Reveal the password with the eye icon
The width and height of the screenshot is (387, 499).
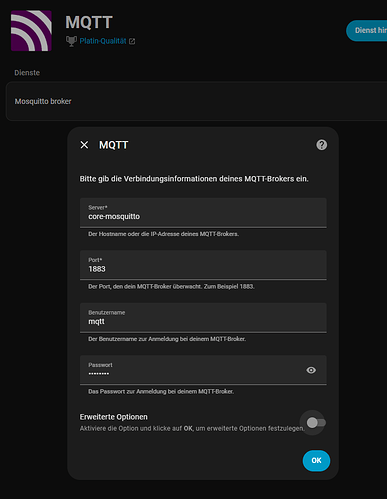(311, 370)
